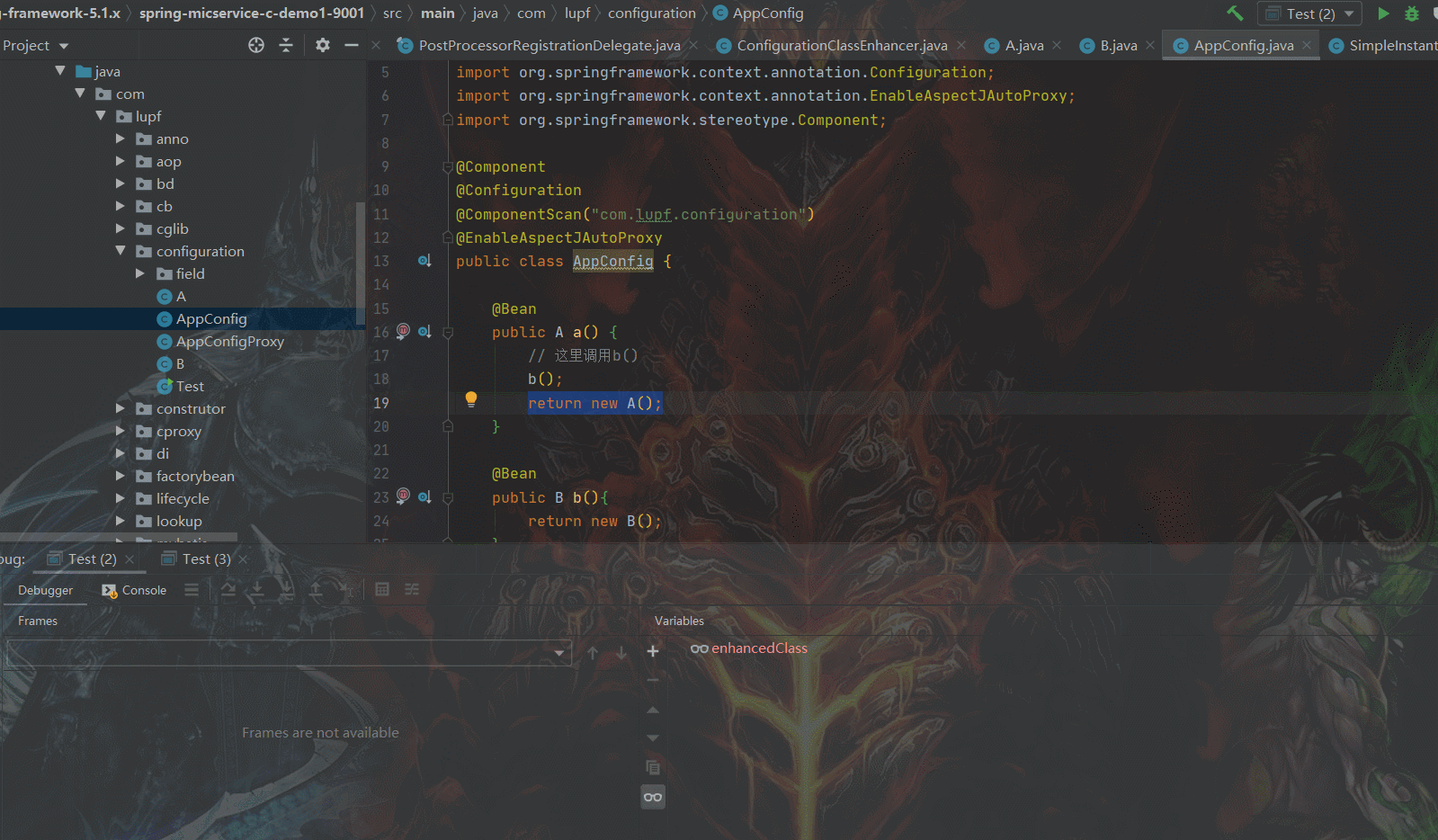Close the B.java editor tab
The width and height of the screenshot is (1438, 840).
(1150, 45)
